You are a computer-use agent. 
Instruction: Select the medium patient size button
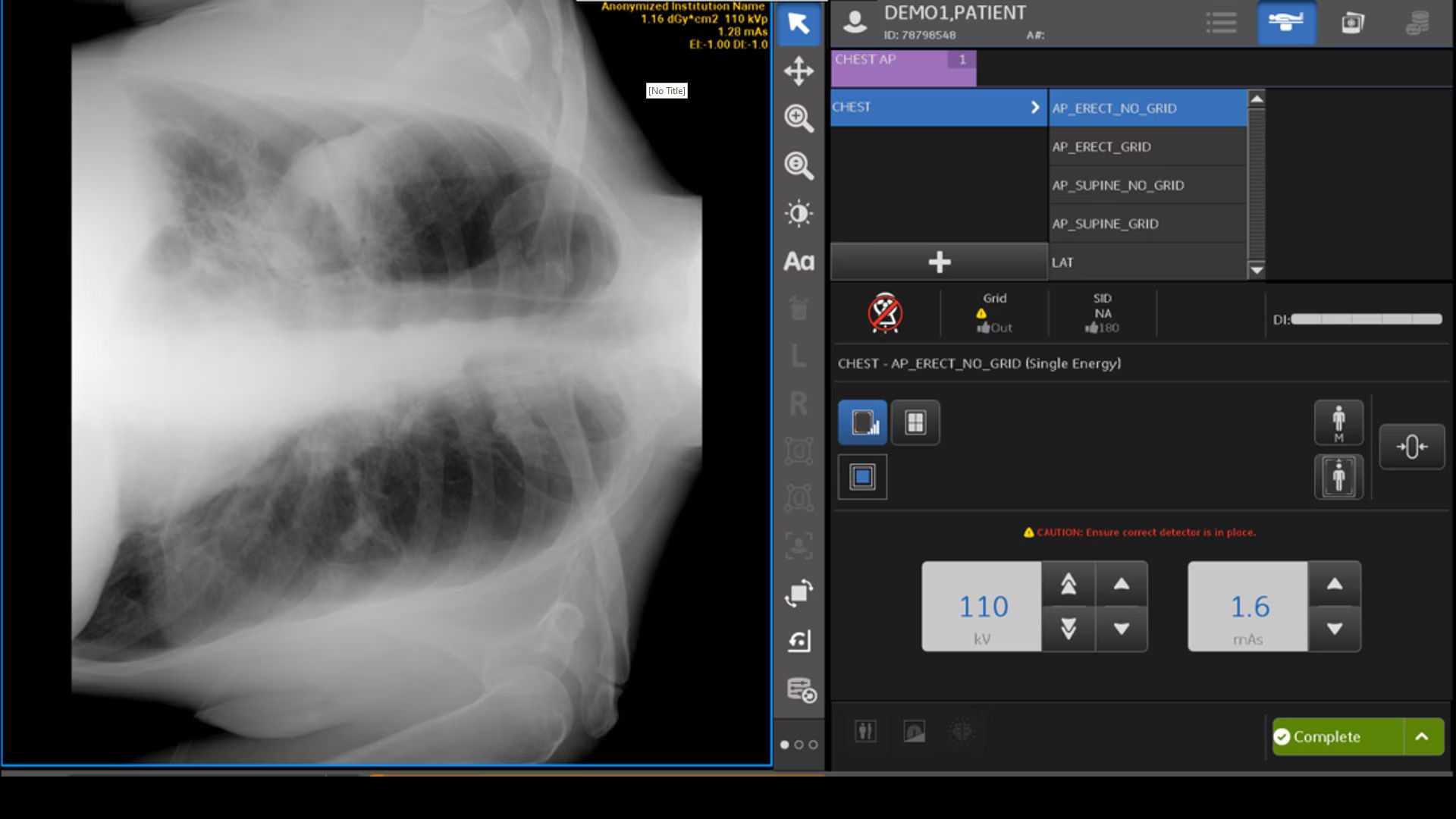point(1338,422)
